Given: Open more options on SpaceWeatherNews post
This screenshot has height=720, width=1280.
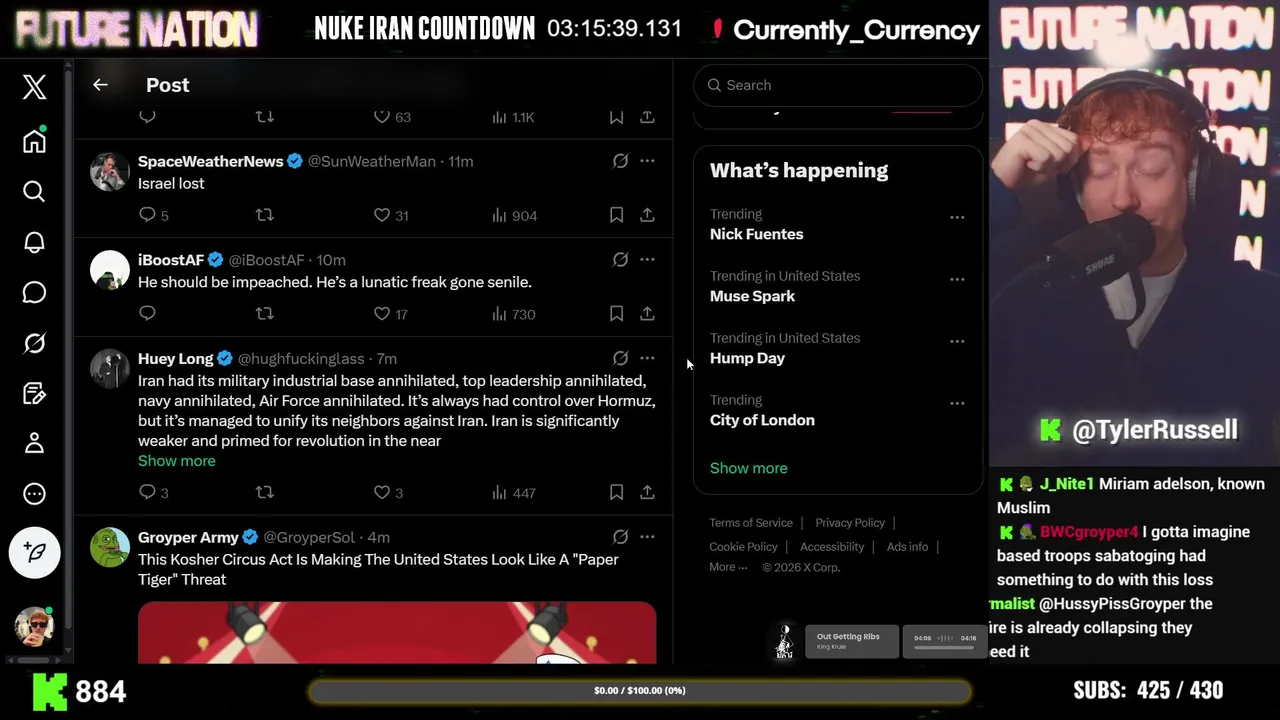Looking at the screenshot, I should pos(647,161).
